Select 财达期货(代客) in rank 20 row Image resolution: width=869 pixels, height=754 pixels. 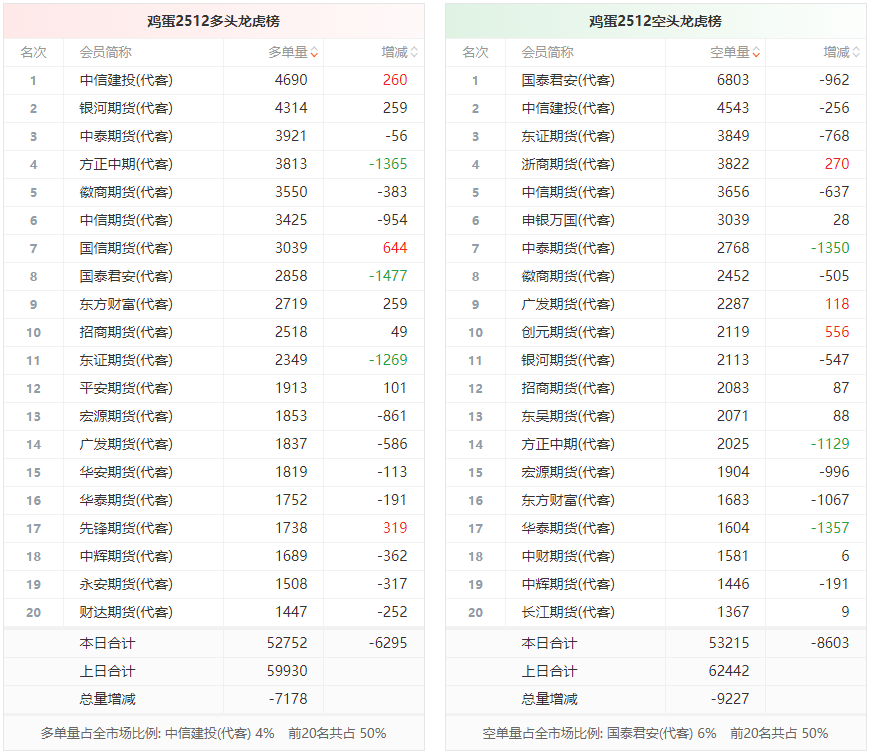click(125, 612)
